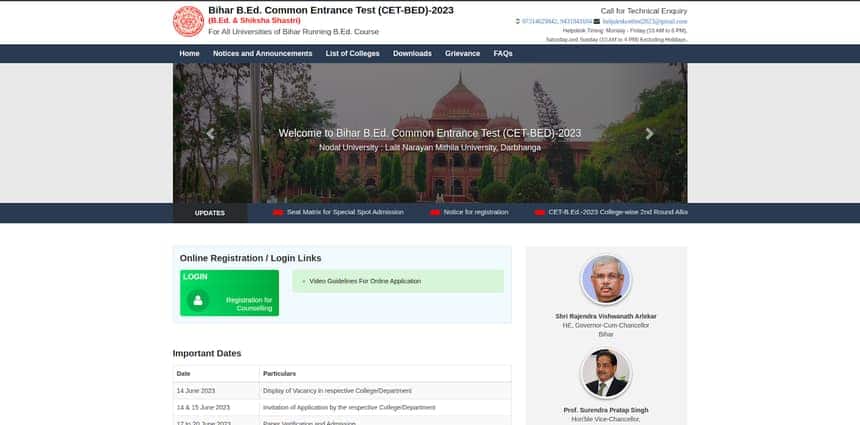
Task: Click 'Prof. Surendra Pratap Singh' name text
Action: click(606, 410)
